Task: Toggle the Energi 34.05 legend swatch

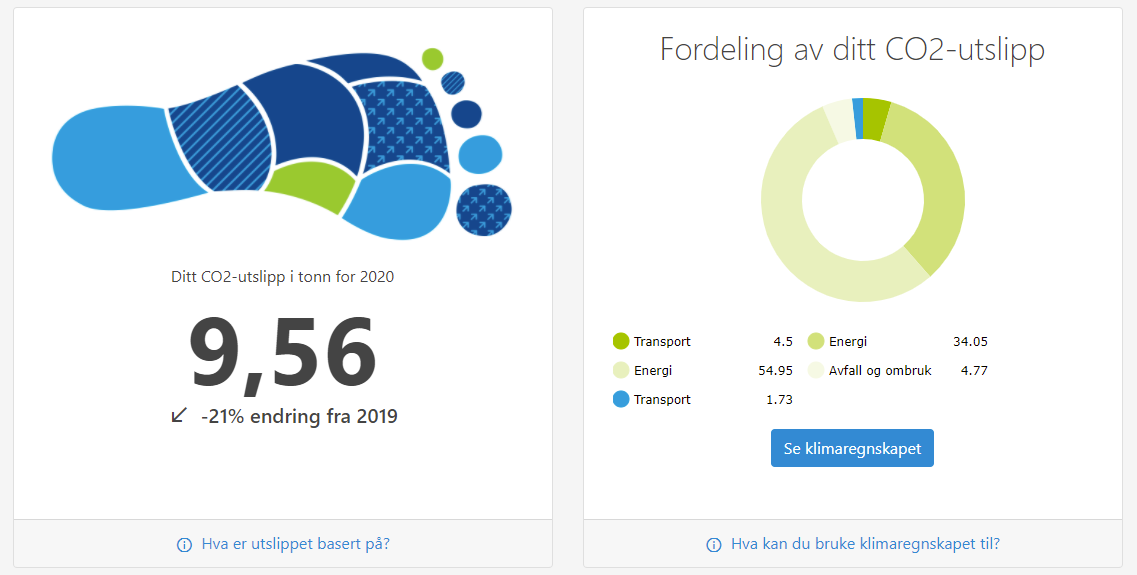Action: click(816, 342)
